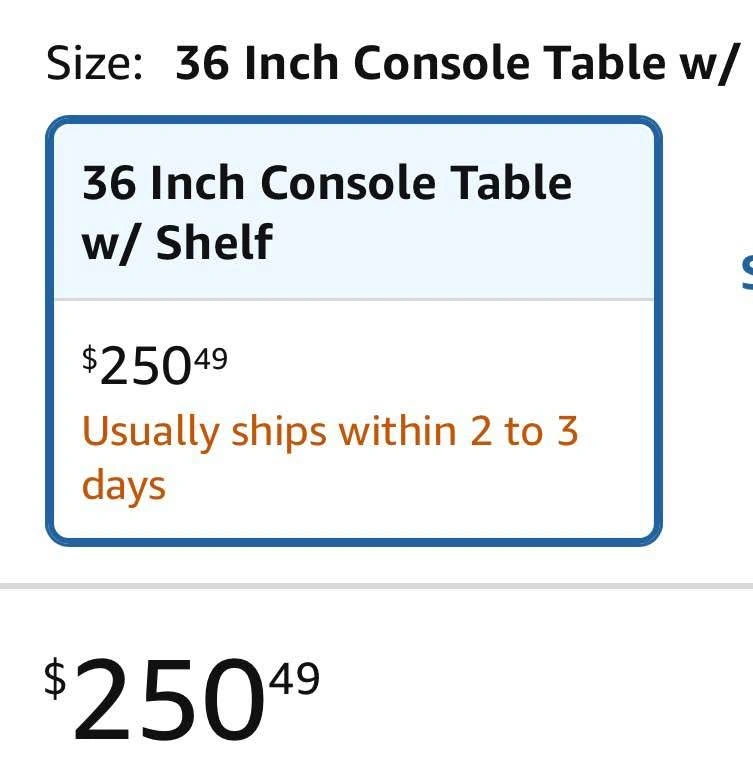This screenshot has width=753, height=767.
Task: Click the partially visible next size option
Action: (x=746, y=268)
